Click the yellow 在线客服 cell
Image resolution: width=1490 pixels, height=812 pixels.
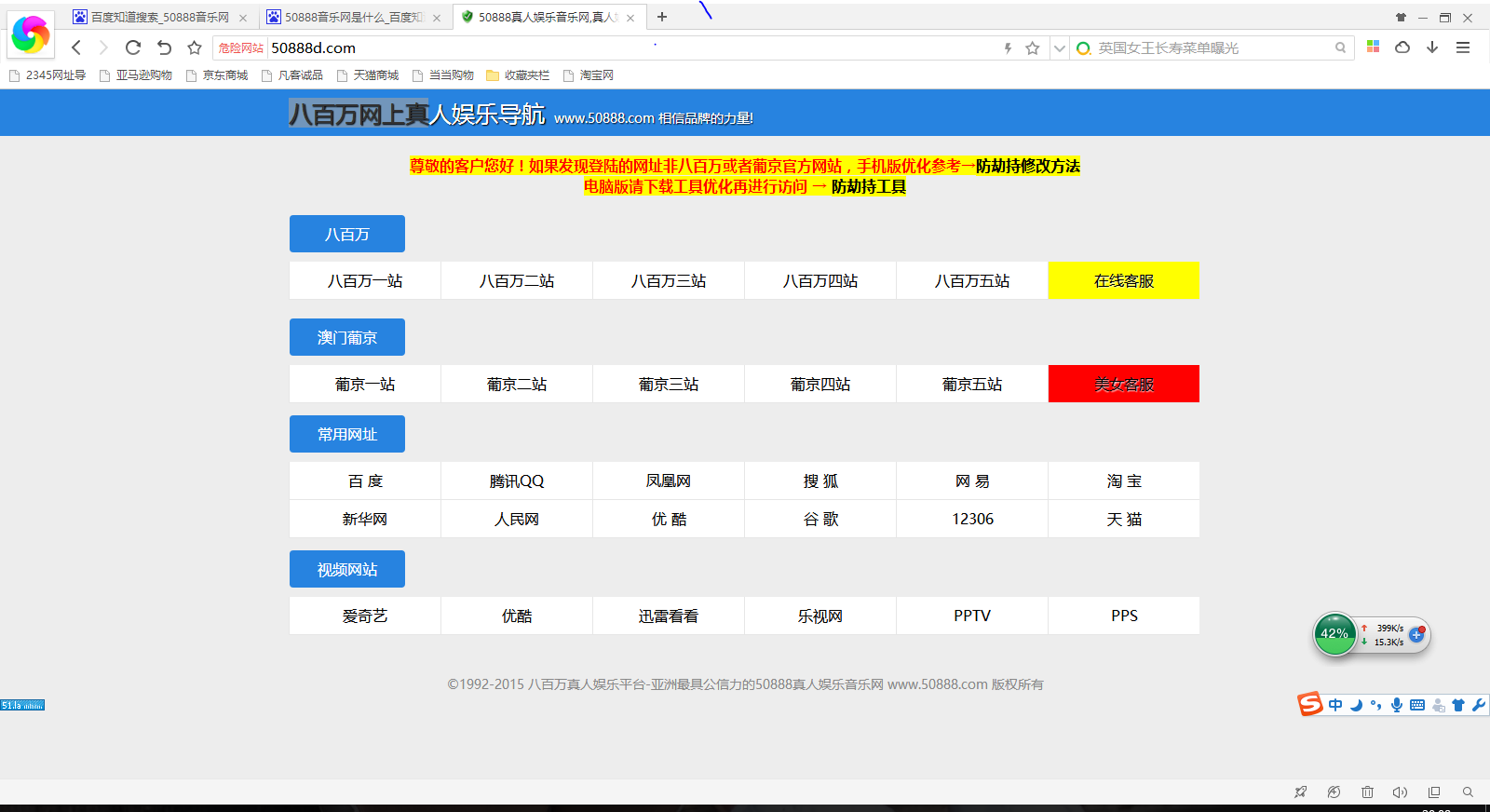coord(1124,280)
